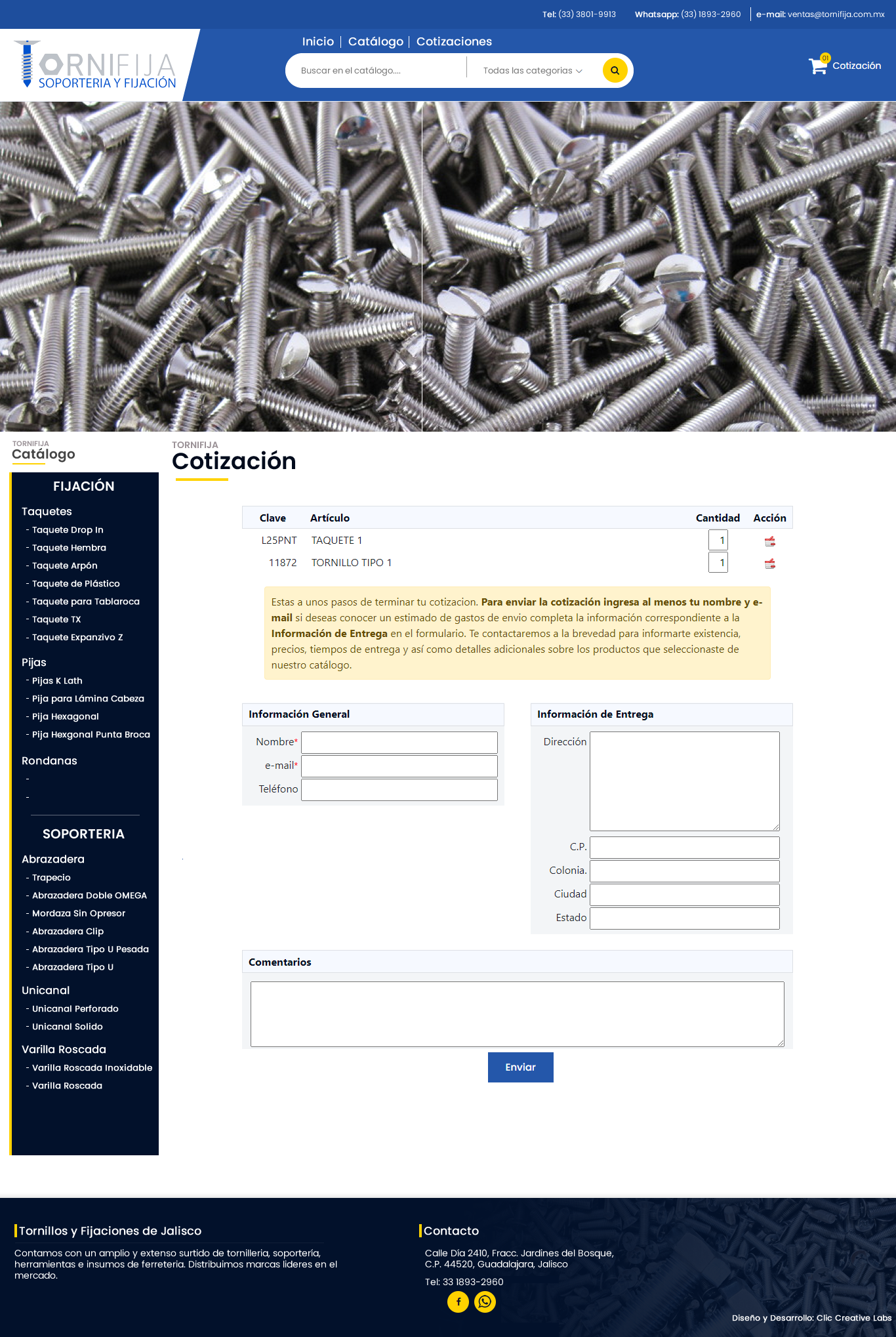This screenshot has height=1337, width=896.
Task: Expand the Todas las categorias dropdown
Action: [532, 71]
